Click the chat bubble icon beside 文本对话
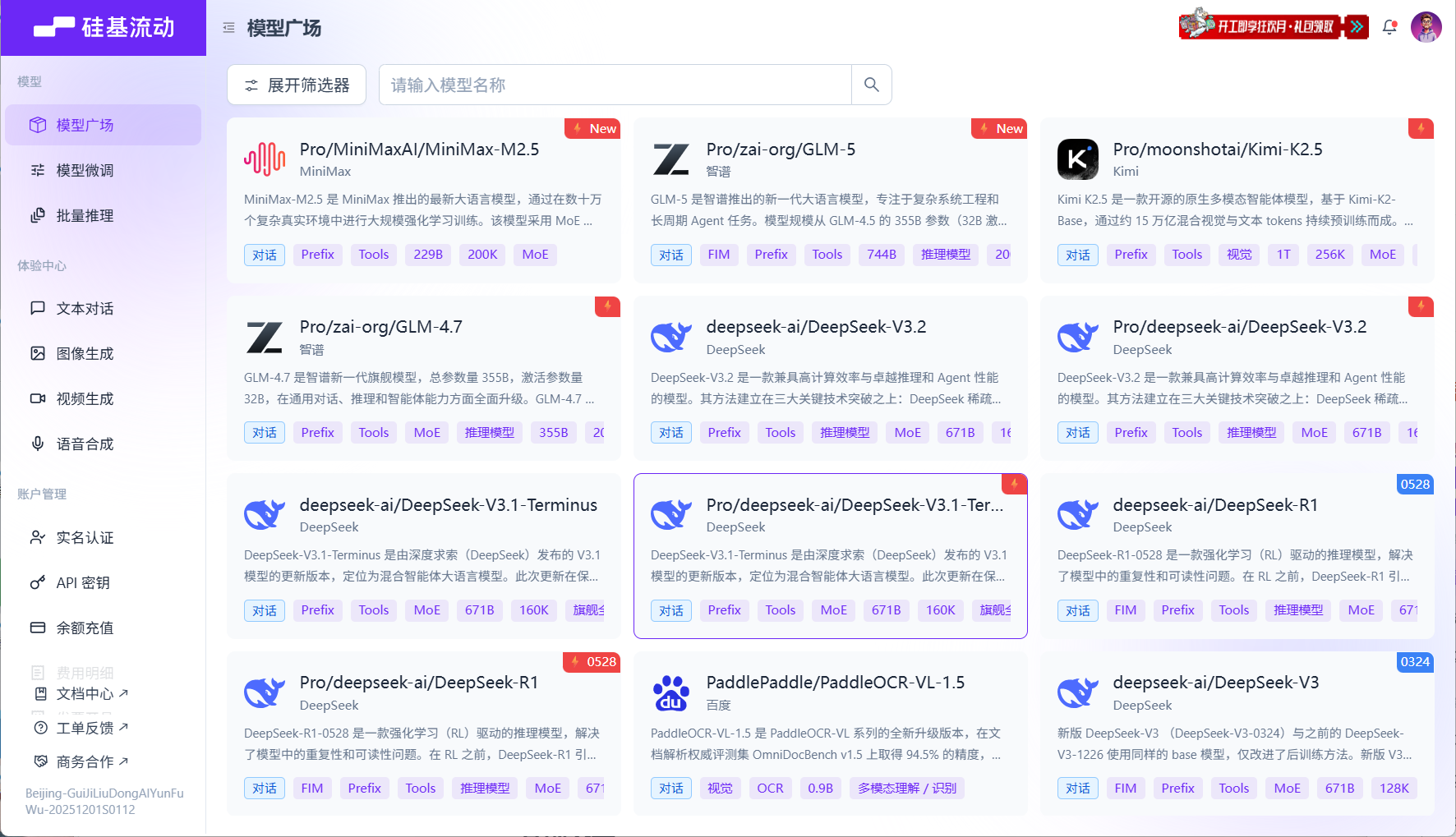1456x837 pixels. point(38,308)
